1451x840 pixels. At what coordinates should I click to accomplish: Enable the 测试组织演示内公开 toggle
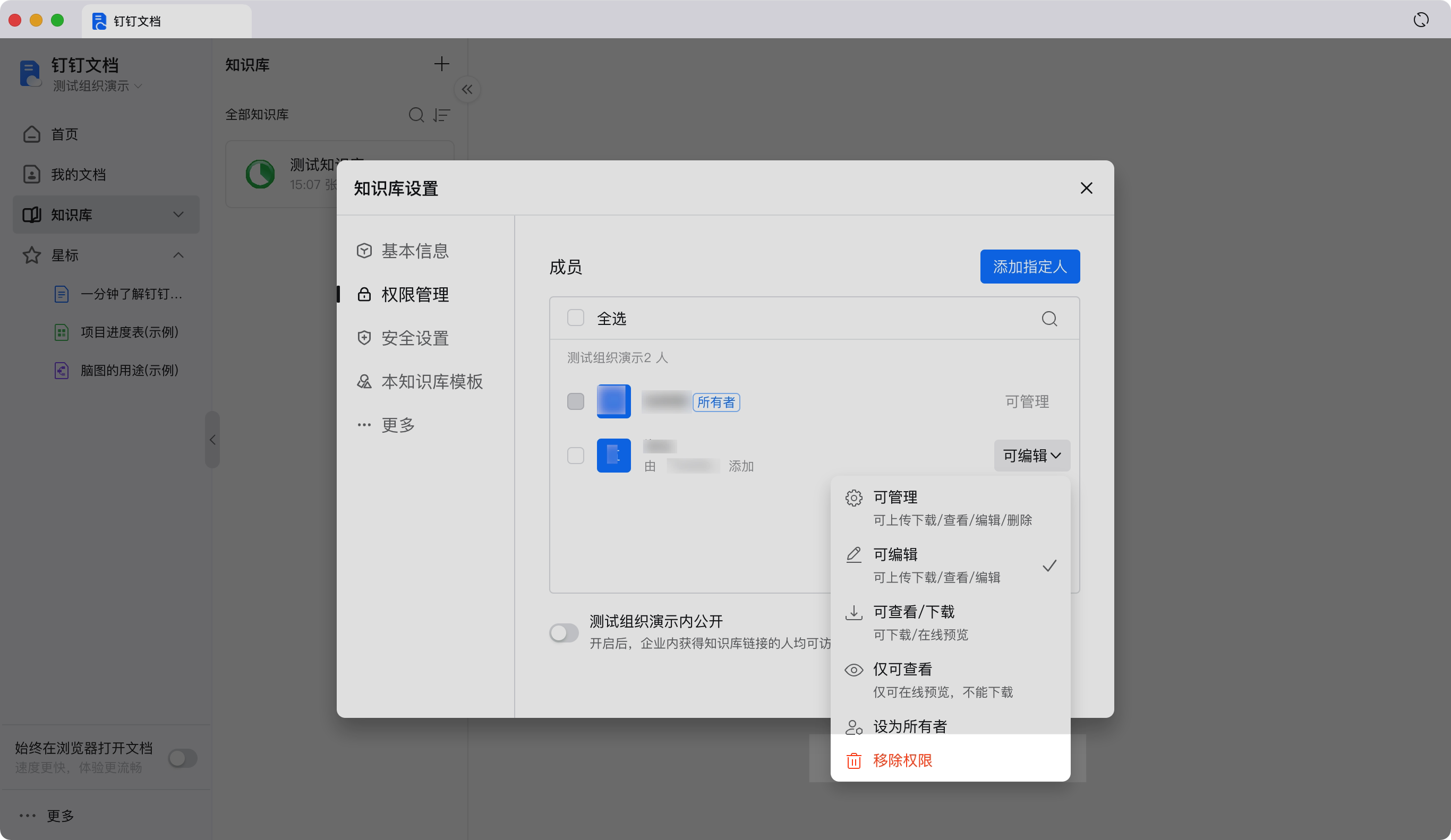coord(564,632)
